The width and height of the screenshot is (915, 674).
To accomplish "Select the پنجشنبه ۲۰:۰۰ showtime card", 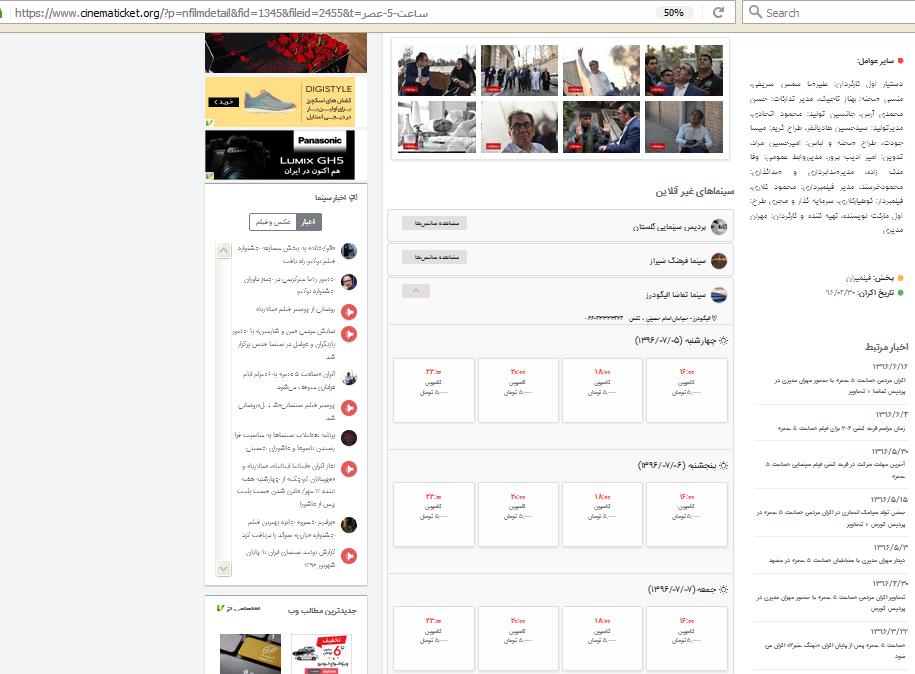I will [518, 515].
